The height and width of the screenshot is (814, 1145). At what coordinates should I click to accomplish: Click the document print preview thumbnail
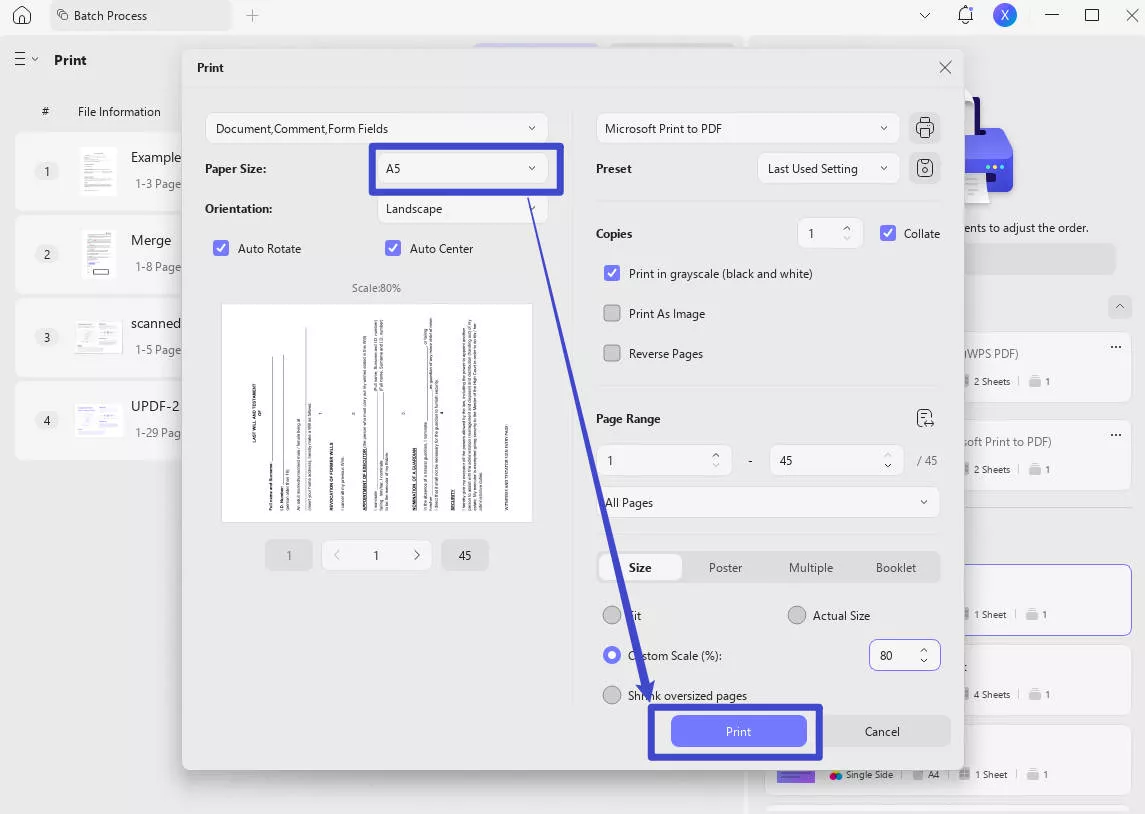(377, 412)
